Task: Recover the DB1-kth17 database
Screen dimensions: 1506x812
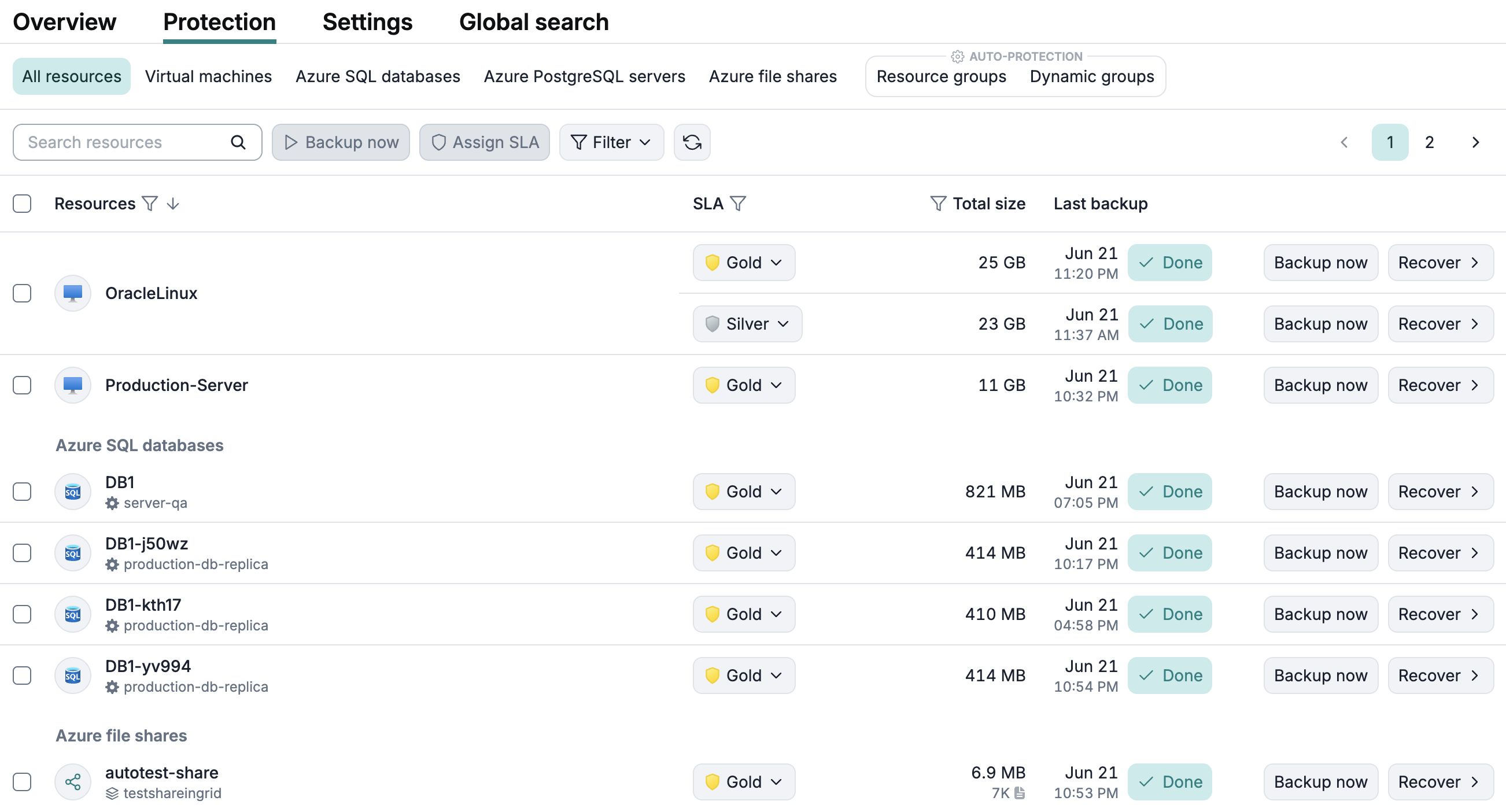Action: coord(1441,614)
